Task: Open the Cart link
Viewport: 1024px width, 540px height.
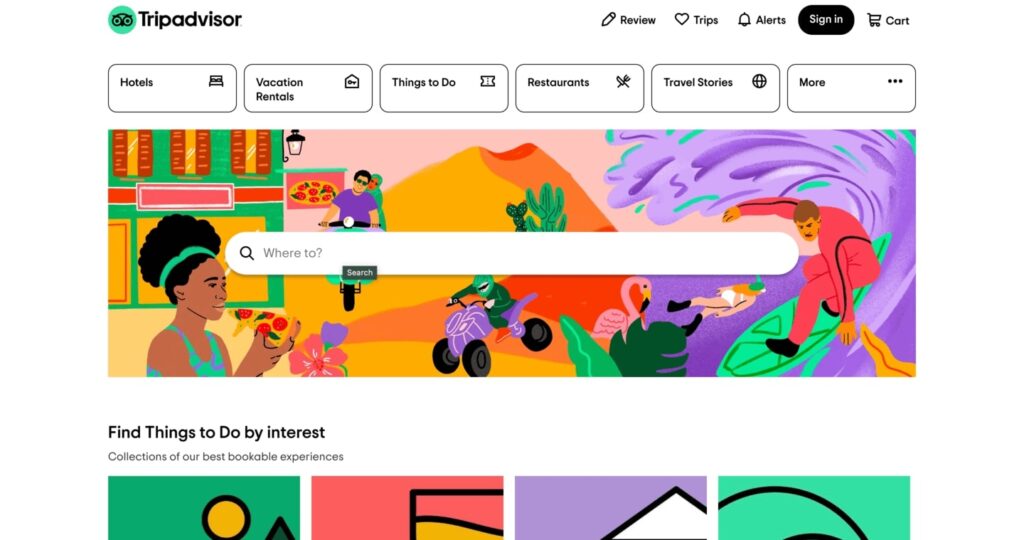Action: point(888,20)
